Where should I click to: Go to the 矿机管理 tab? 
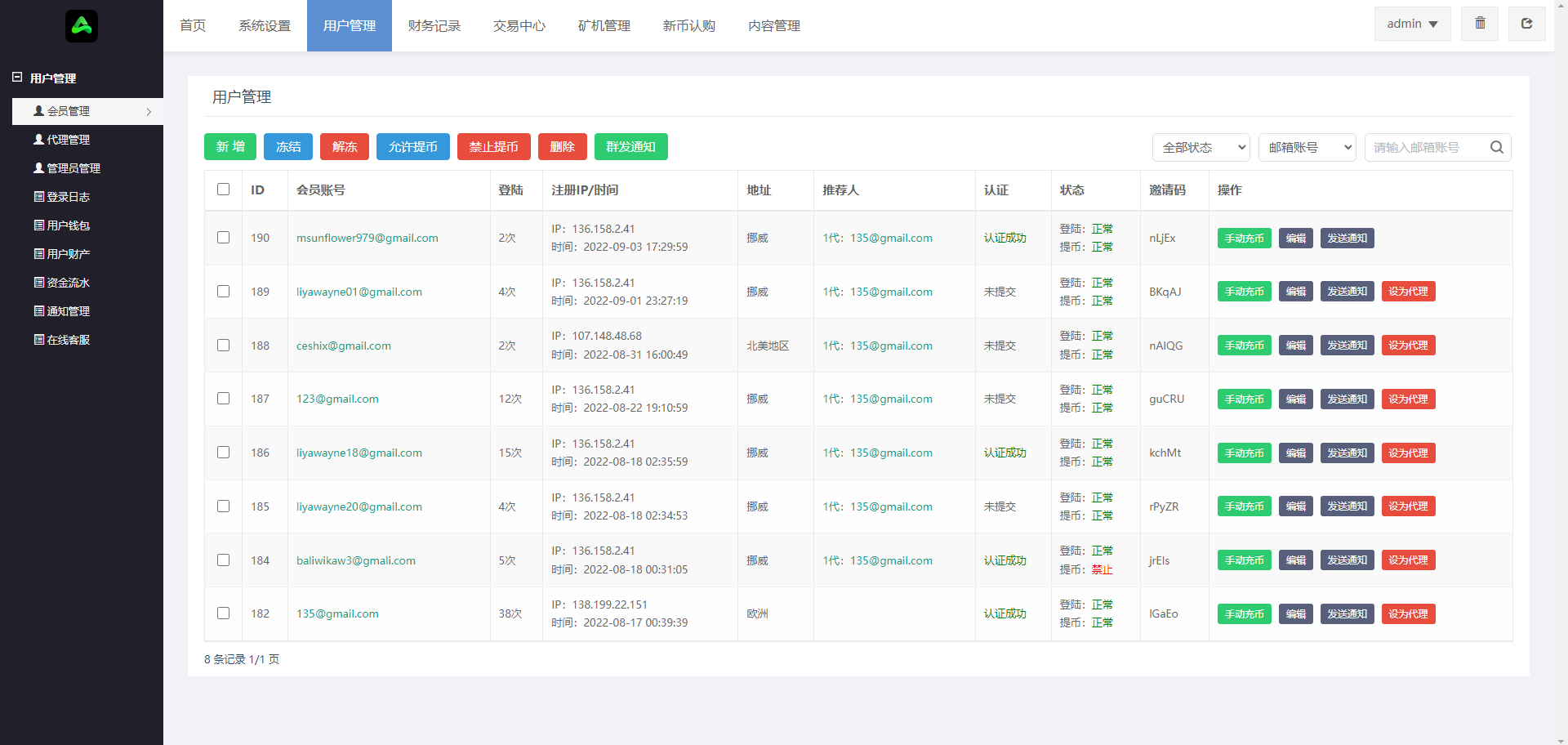604,26
